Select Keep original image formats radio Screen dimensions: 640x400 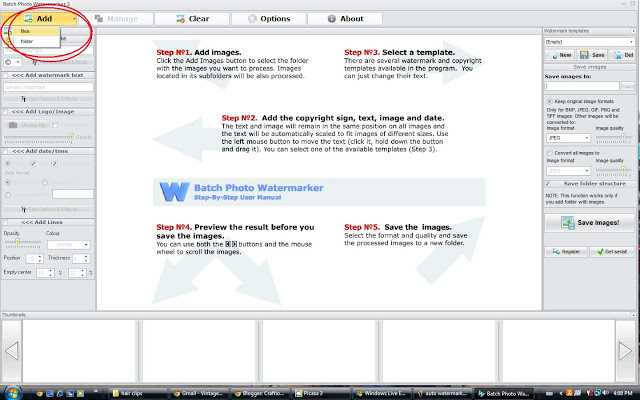tap(549, 101)
